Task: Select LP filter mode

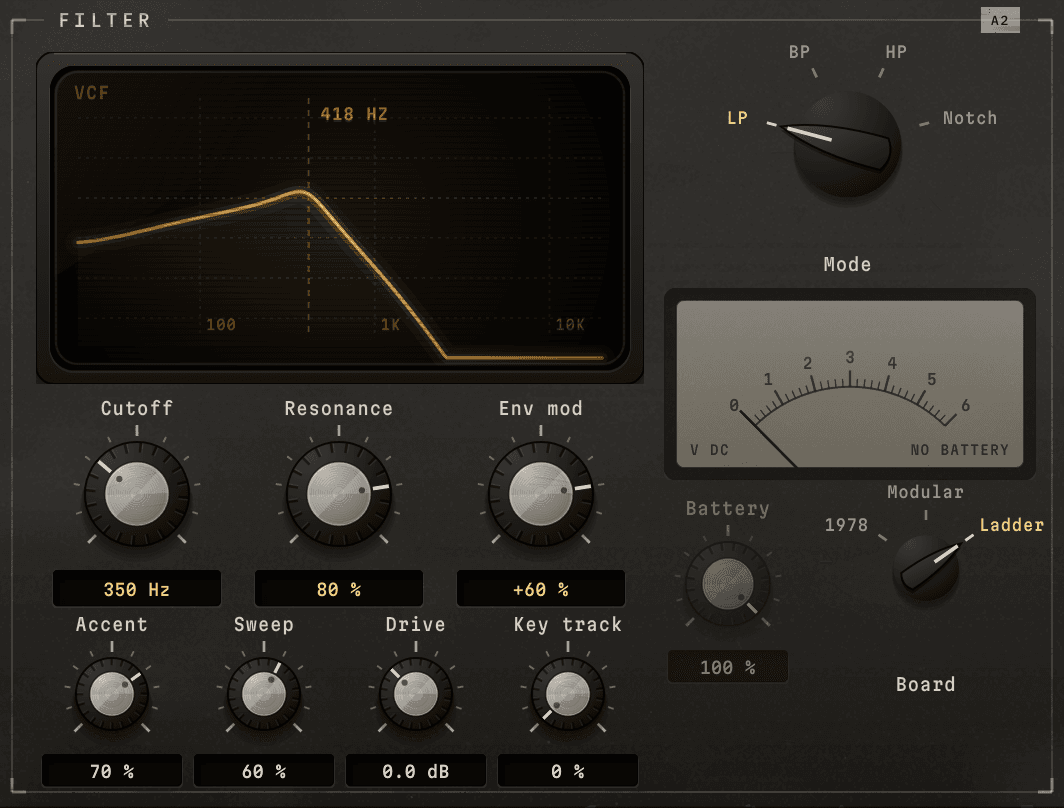Action: tap(738, 118)
